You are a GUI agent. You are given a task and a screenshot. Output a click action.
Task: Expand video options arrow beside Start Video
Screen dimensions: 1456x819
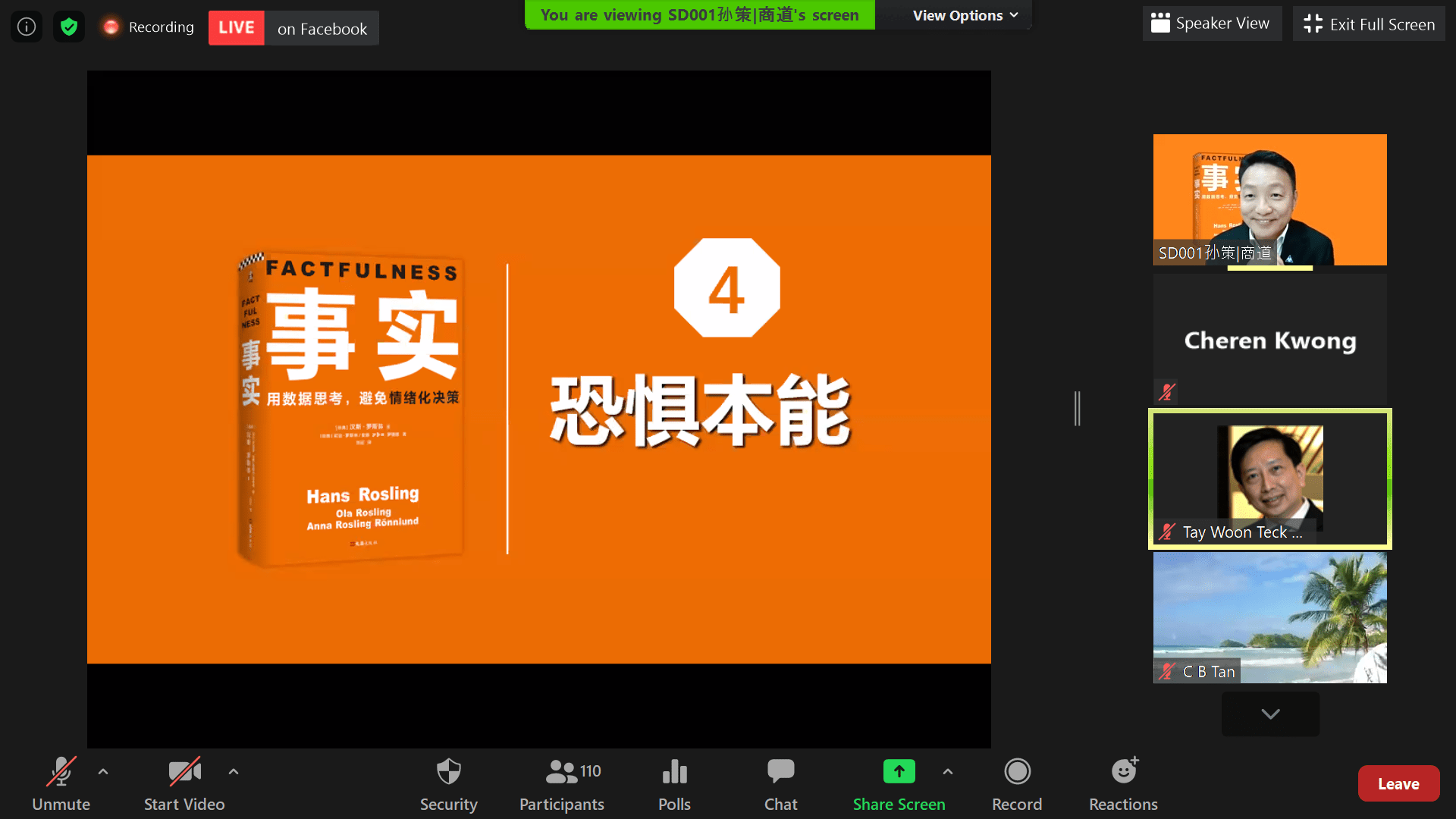click(x=234, y=772)
